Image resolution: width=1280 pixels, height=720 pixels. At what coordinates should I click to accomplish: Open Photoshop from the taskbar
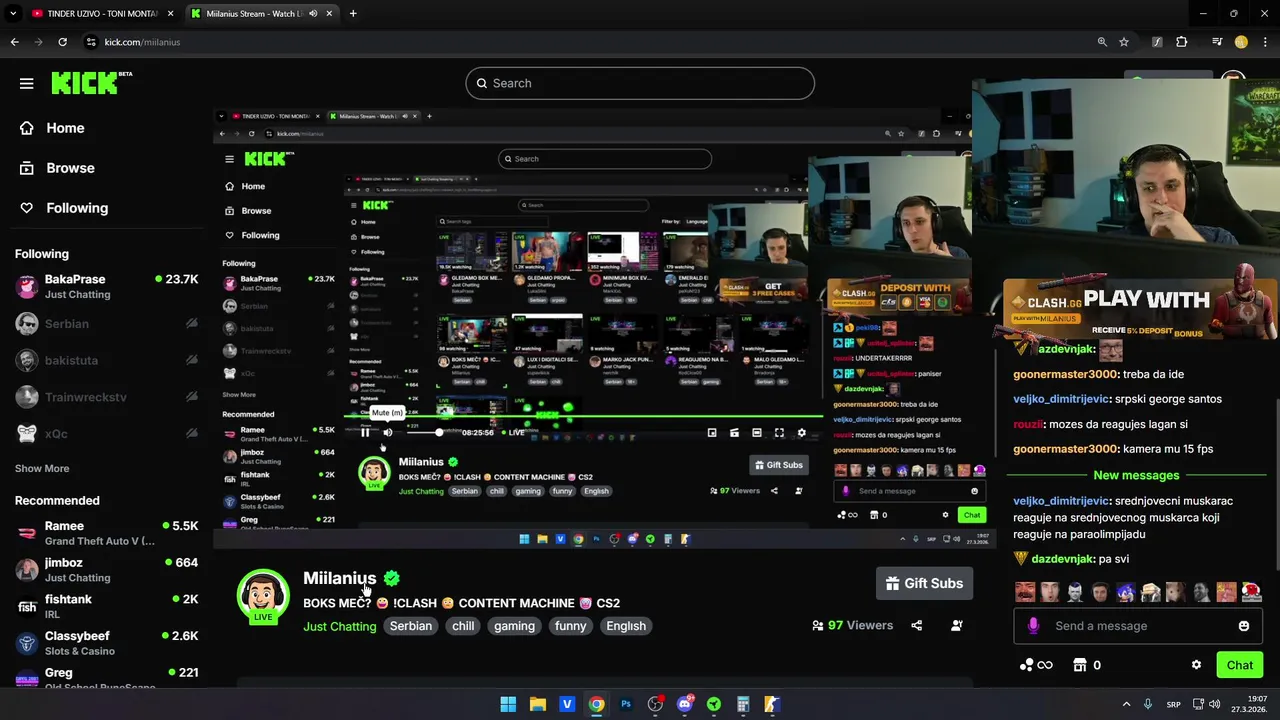point(626,704)
